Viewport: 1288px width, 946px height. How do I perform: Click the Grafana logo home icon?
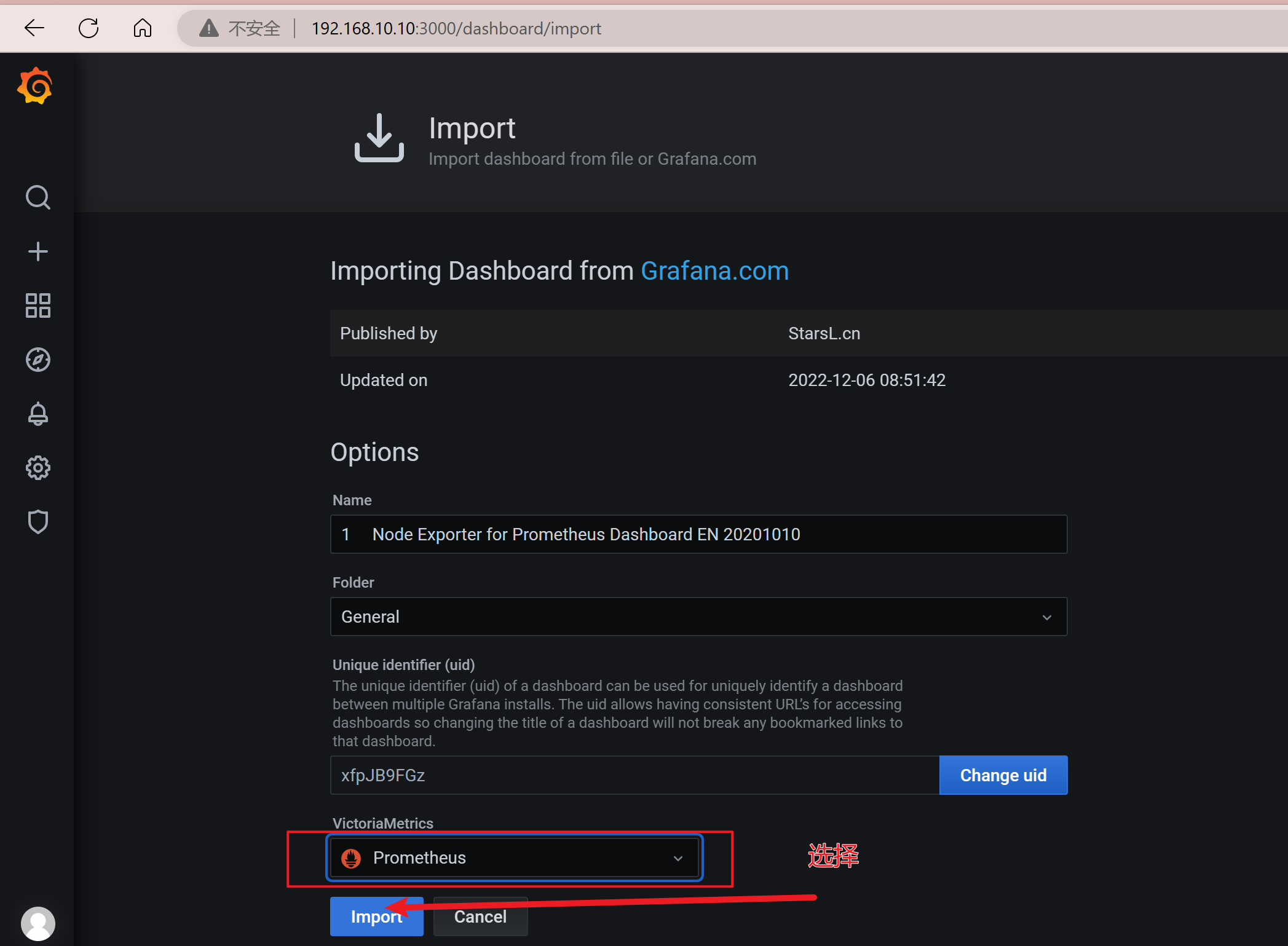click(x=35, y=86)
